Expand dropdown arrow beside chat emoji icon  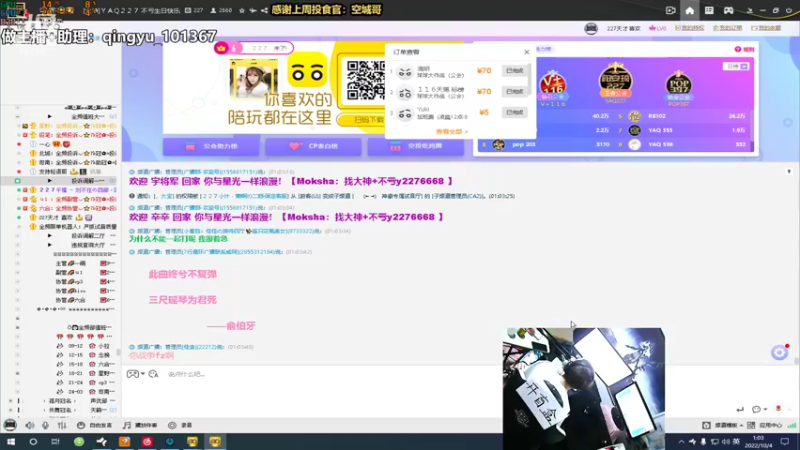143,374
